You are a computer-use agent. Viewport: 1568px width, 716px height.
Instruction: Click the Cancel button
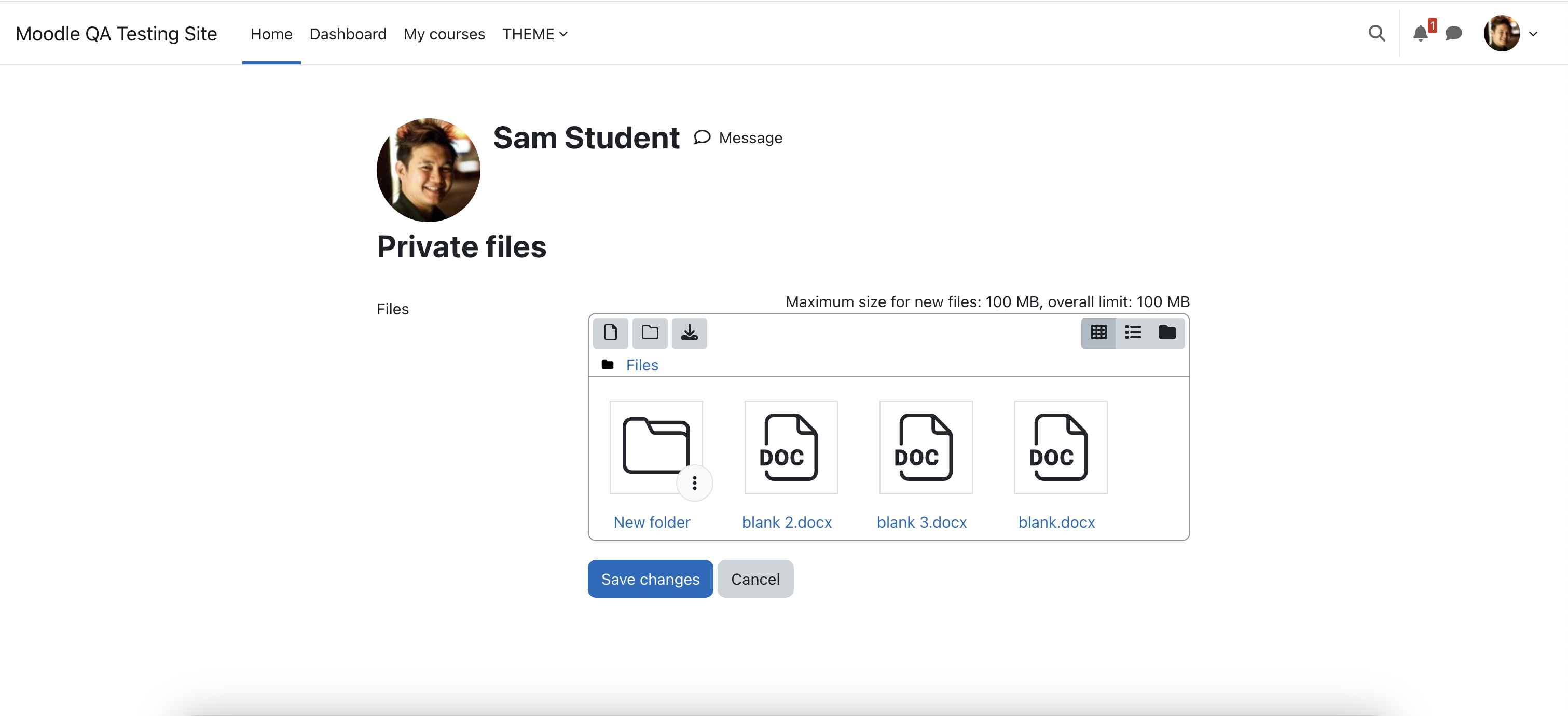[755, 579]
